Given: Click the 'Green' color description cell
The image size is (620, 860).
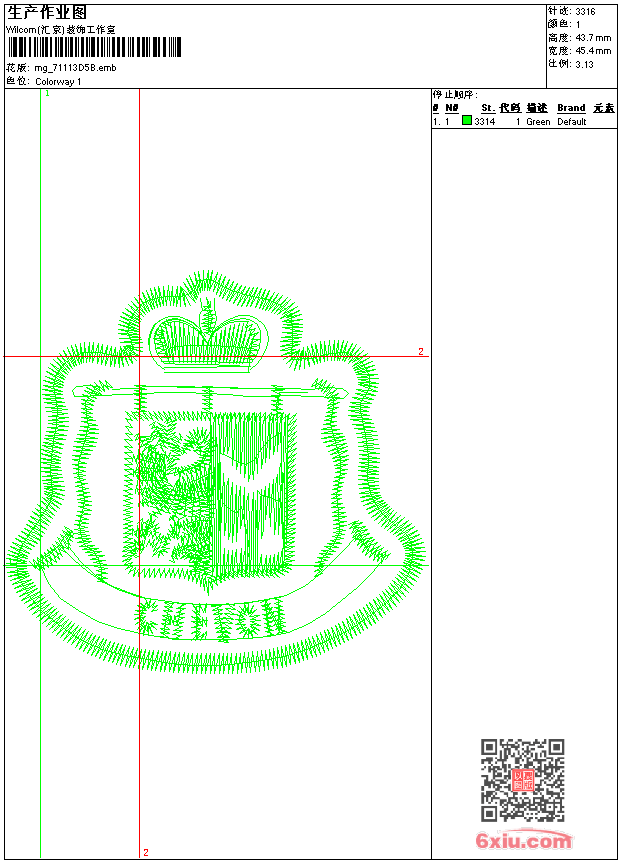Looking at the screenshot, I should [x=538, y=122].
